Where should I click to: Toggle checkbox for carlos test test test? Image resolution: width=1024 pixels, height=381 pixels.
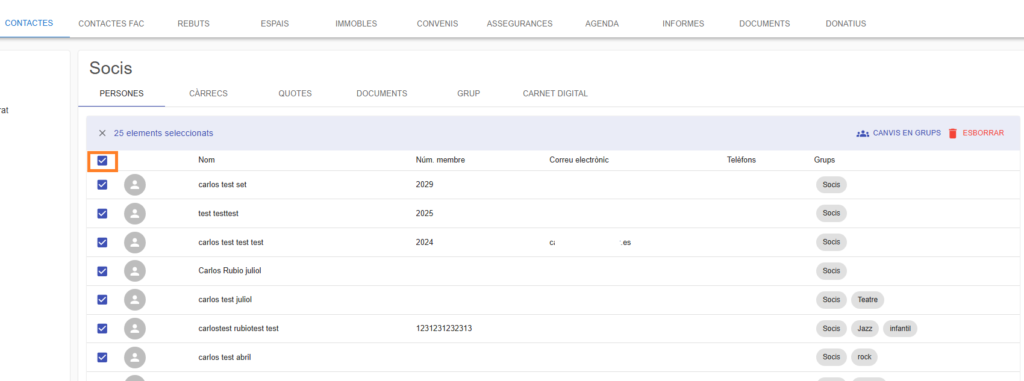(x=102, y=242)
